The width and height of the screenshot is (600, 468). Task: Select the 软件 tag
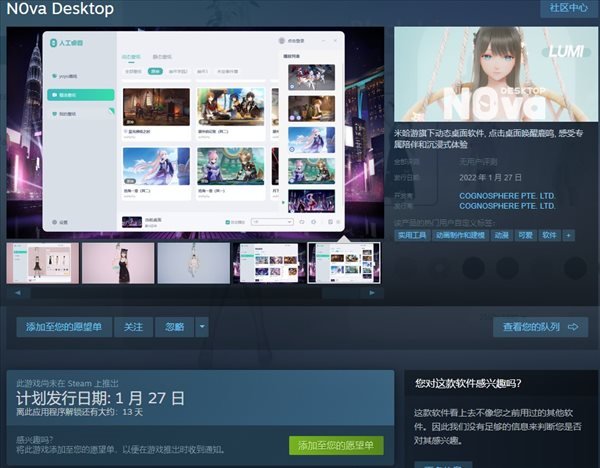(x=549, y=235)
